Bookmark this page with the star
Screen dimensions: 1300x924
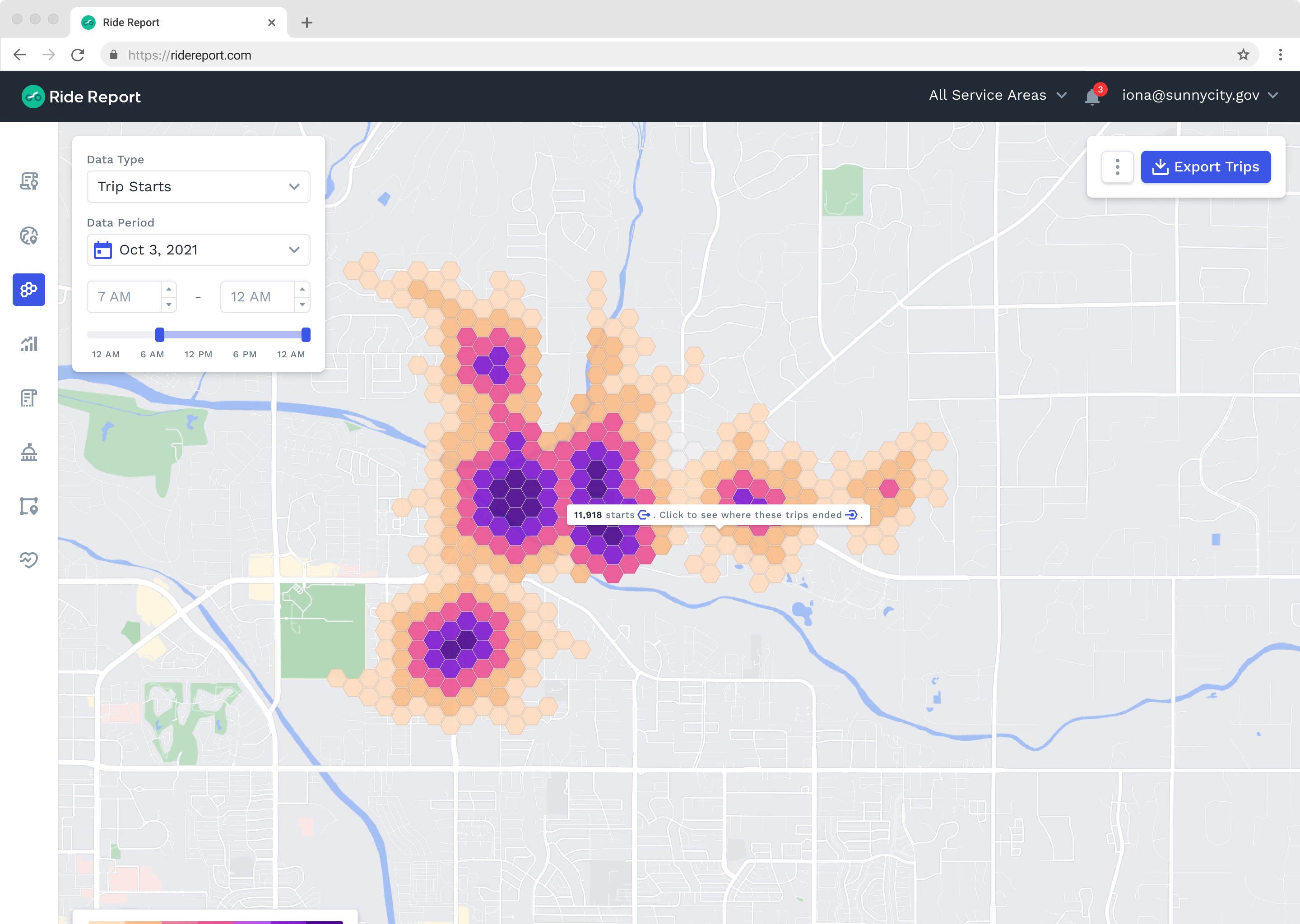tap(1243, 55)
